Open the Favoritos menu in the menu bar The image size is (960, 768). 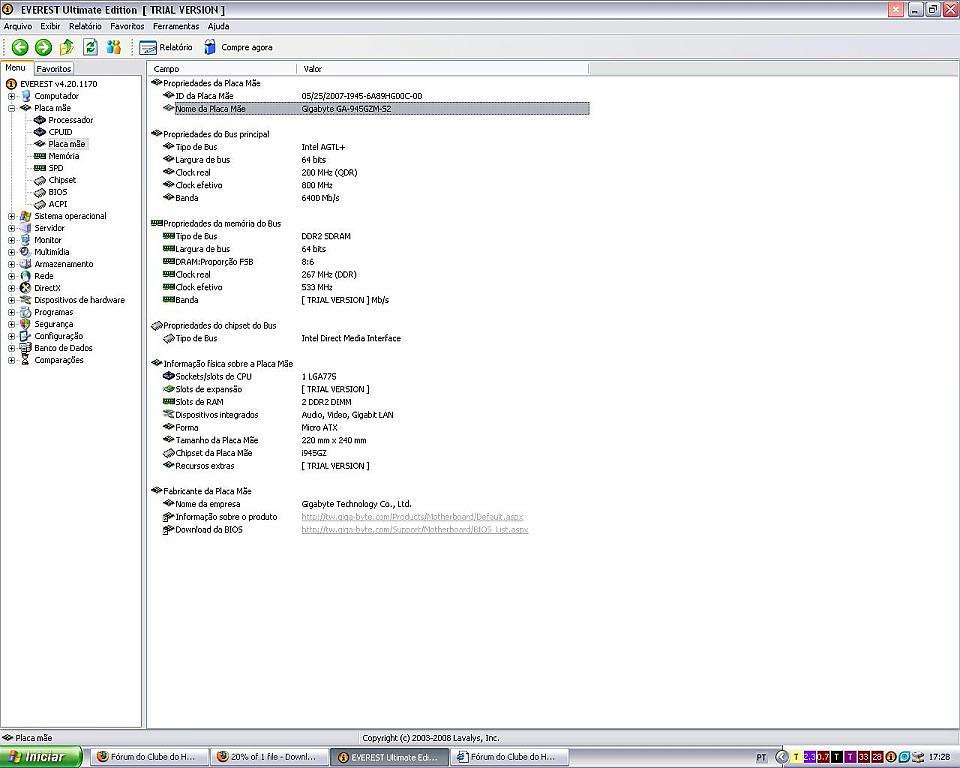(127, 26)
